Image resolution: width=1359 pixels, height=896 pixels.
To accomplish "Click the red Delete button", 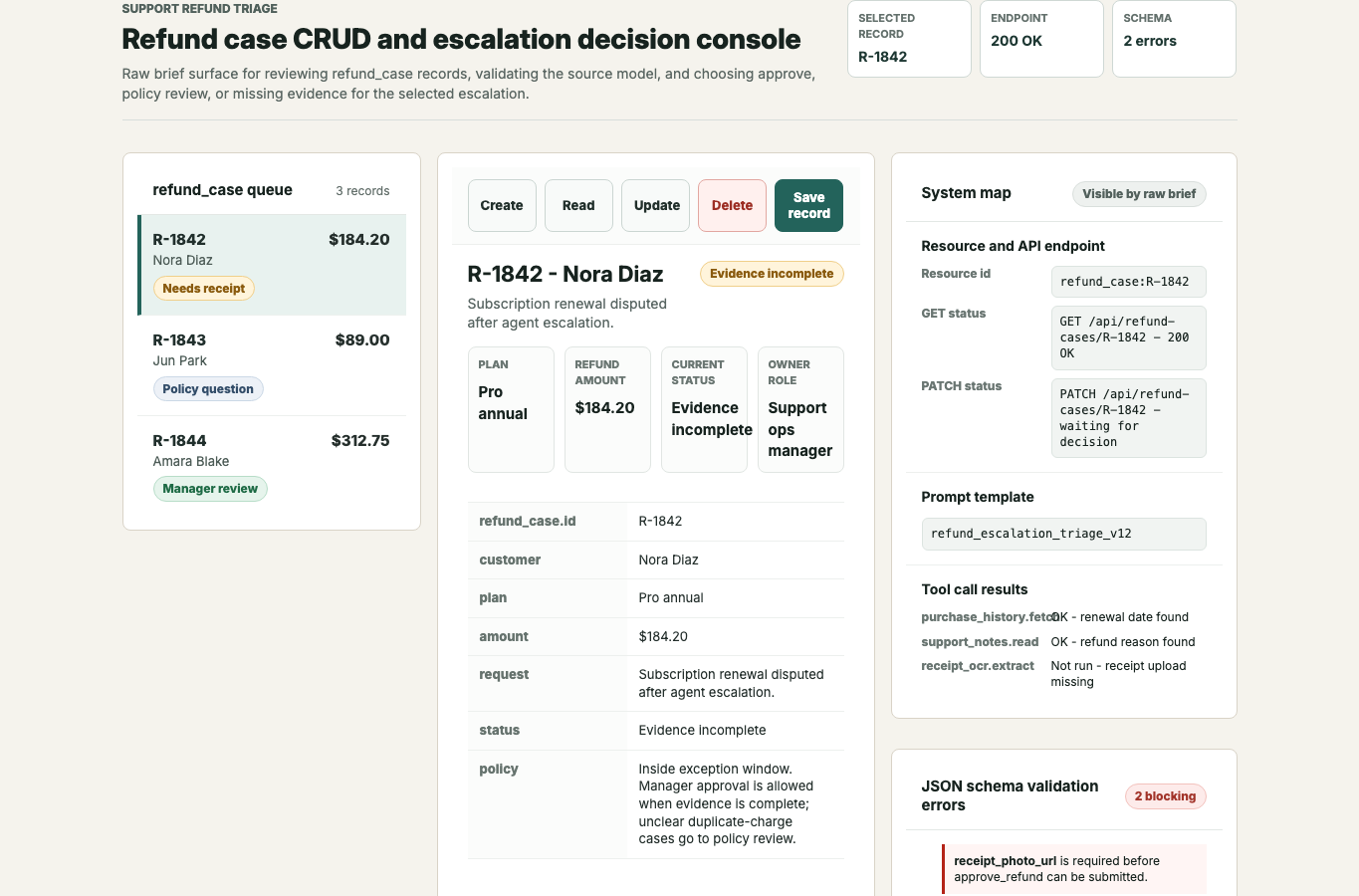I will pyautogui.click(x=732, y=205).
